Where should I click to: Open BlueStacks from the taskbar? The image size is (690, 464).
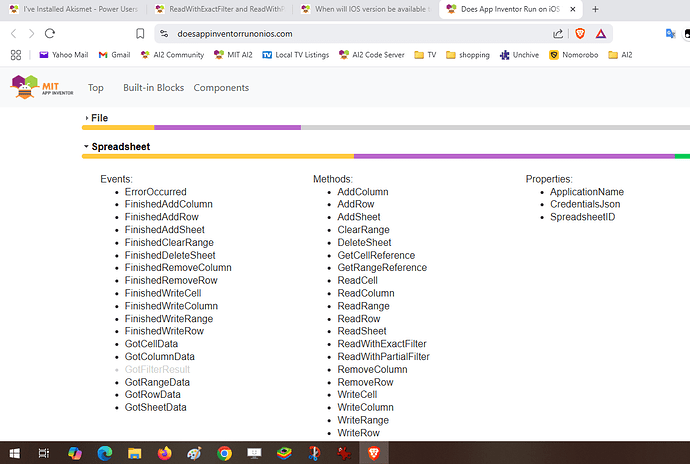tap(284, 453)
